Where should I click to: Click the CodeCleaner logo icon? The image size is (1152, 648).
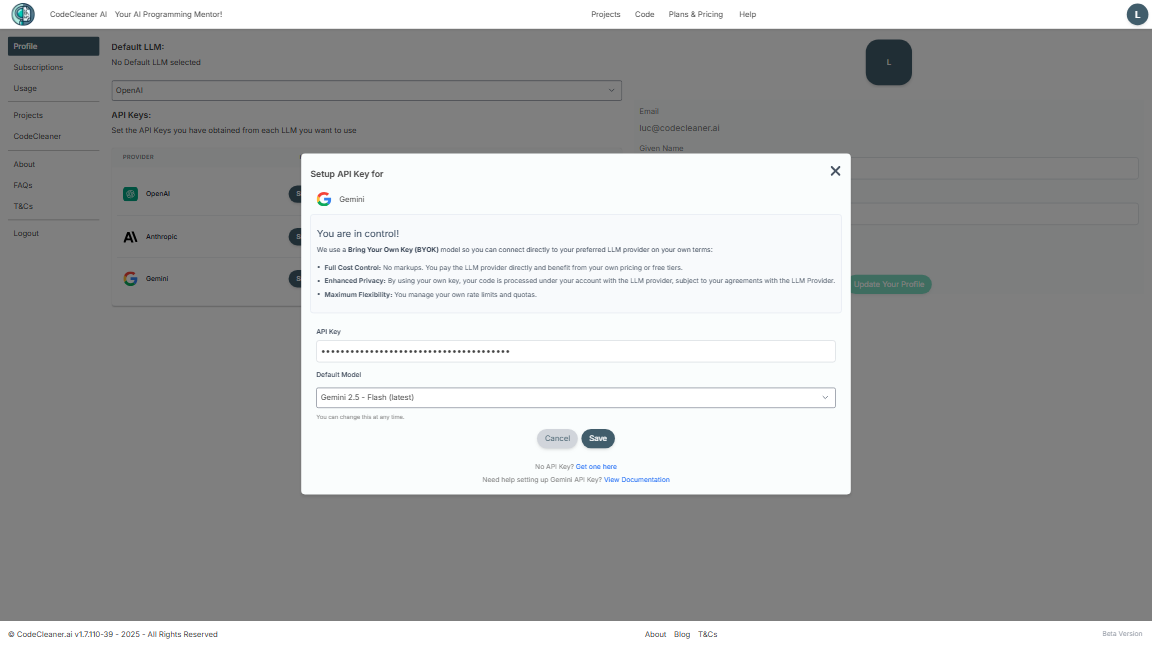tap(23, 14)
